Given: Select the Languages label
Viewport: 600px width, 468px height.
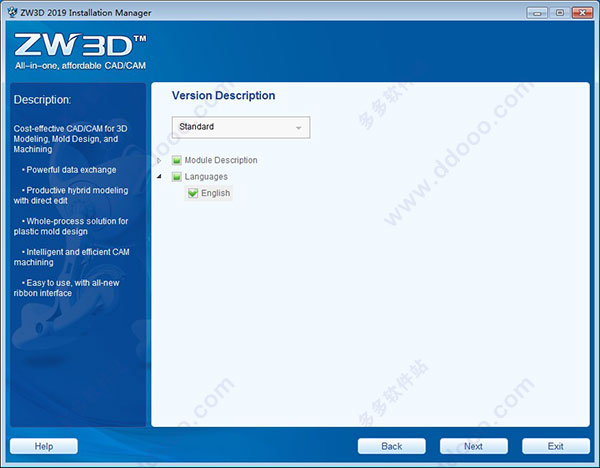Looking at the screenshot, I should (x=206, y=176).
